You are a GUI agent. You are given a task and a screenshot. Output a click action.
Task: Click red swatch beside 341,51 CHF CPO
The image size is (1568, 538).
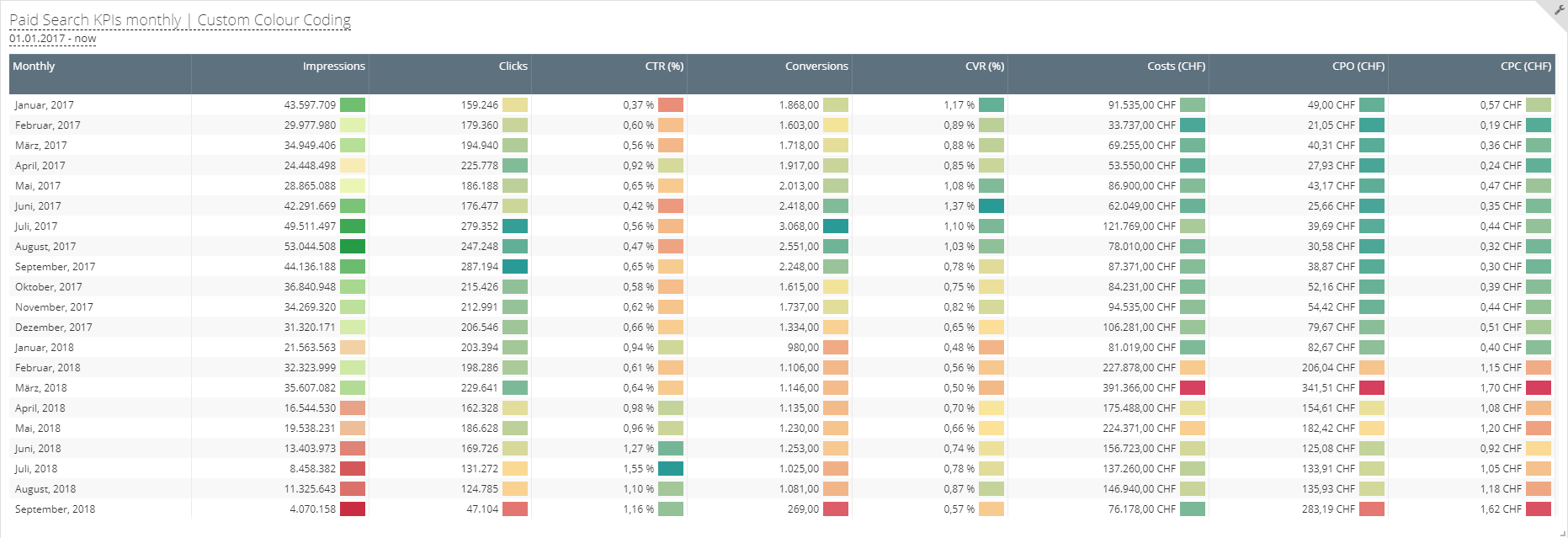(x=1372, y=388)
